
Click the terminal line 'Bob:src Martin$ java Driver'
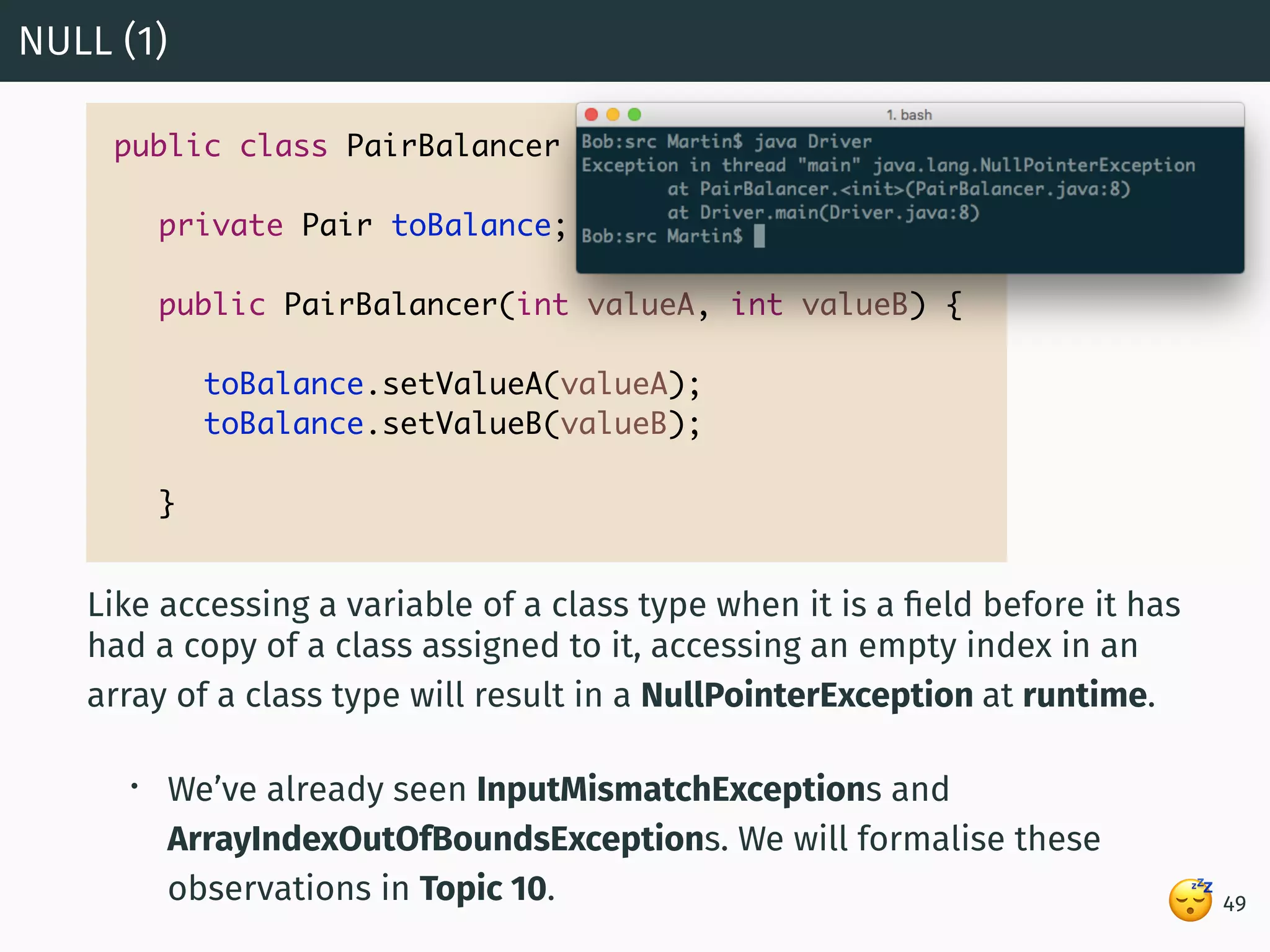[x=726, y=142]
